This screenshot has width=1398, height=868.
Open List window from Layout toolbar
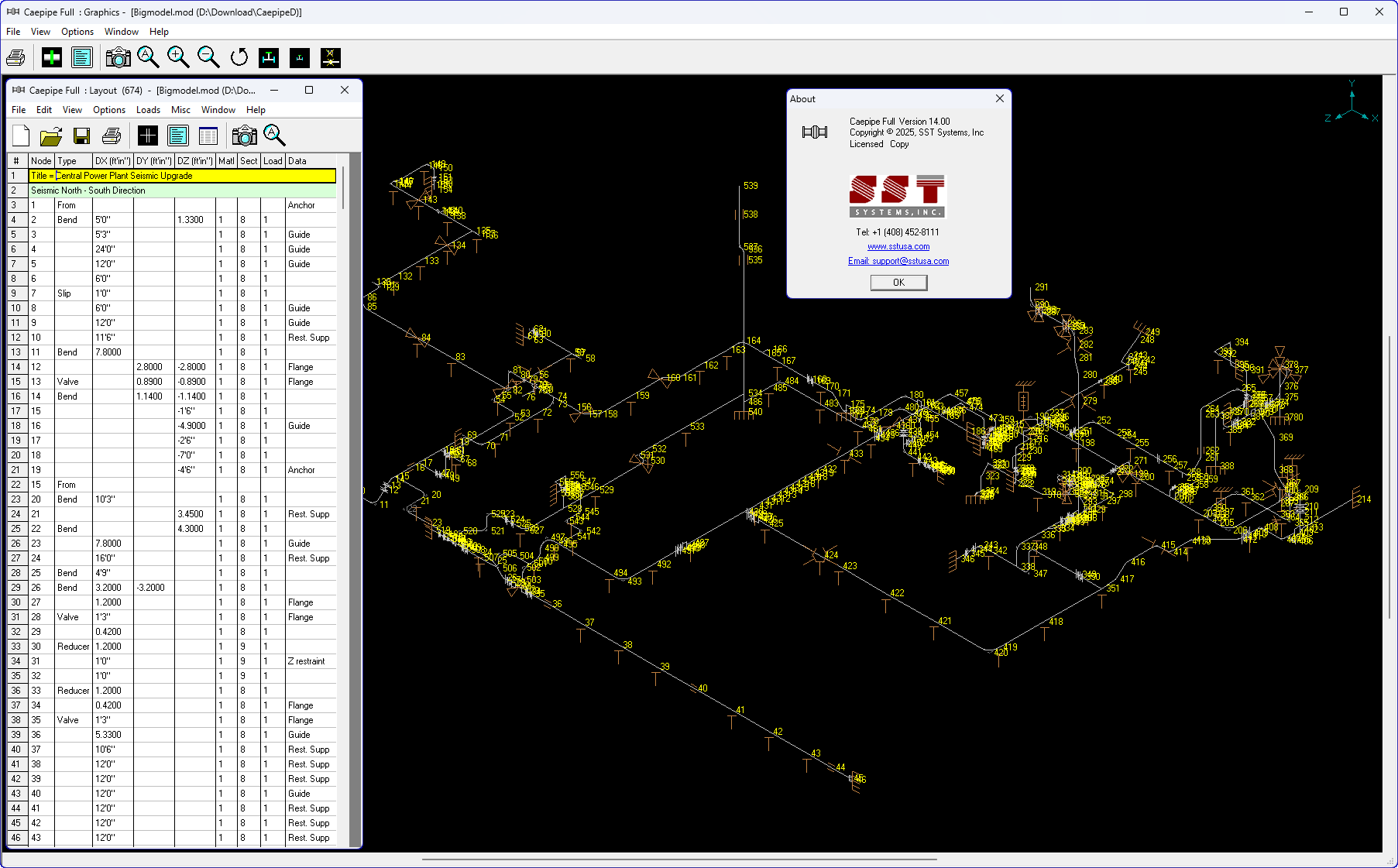(x=178, y=136)
